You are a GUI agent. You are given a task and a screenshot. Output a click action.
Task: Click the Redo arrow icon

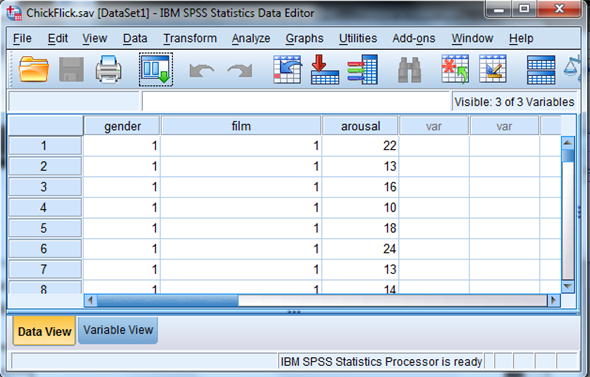pyautogui.click(x=240, y=70)
